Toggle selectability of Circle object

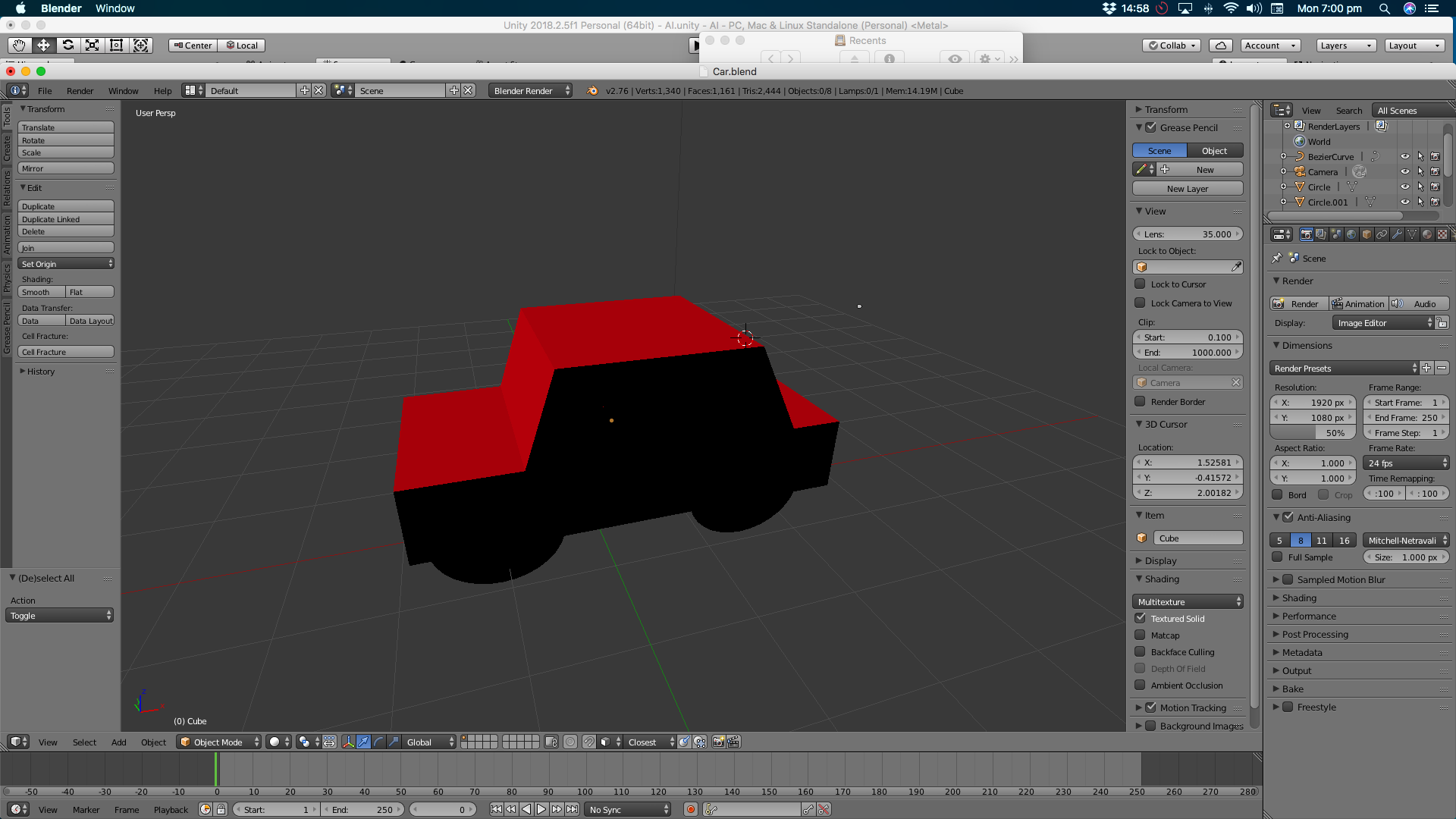point(1420,187)
